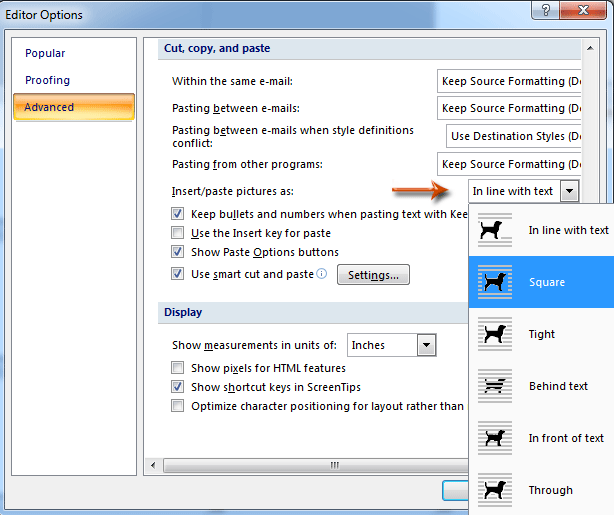Open smart cut and paste Settings

[373, 275]
